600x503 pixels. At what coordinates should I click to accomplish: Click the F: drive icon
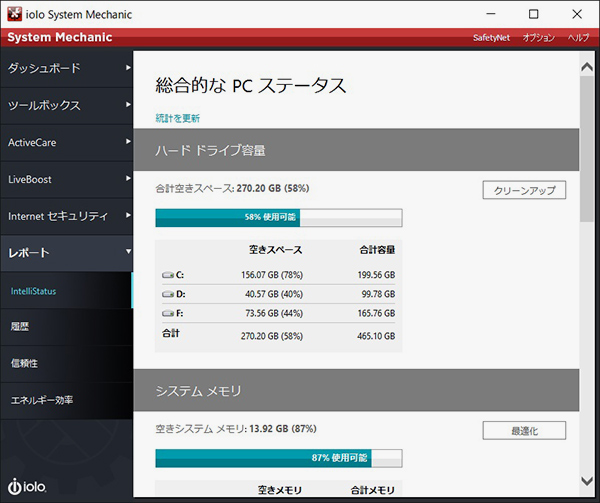click(168, 313)
